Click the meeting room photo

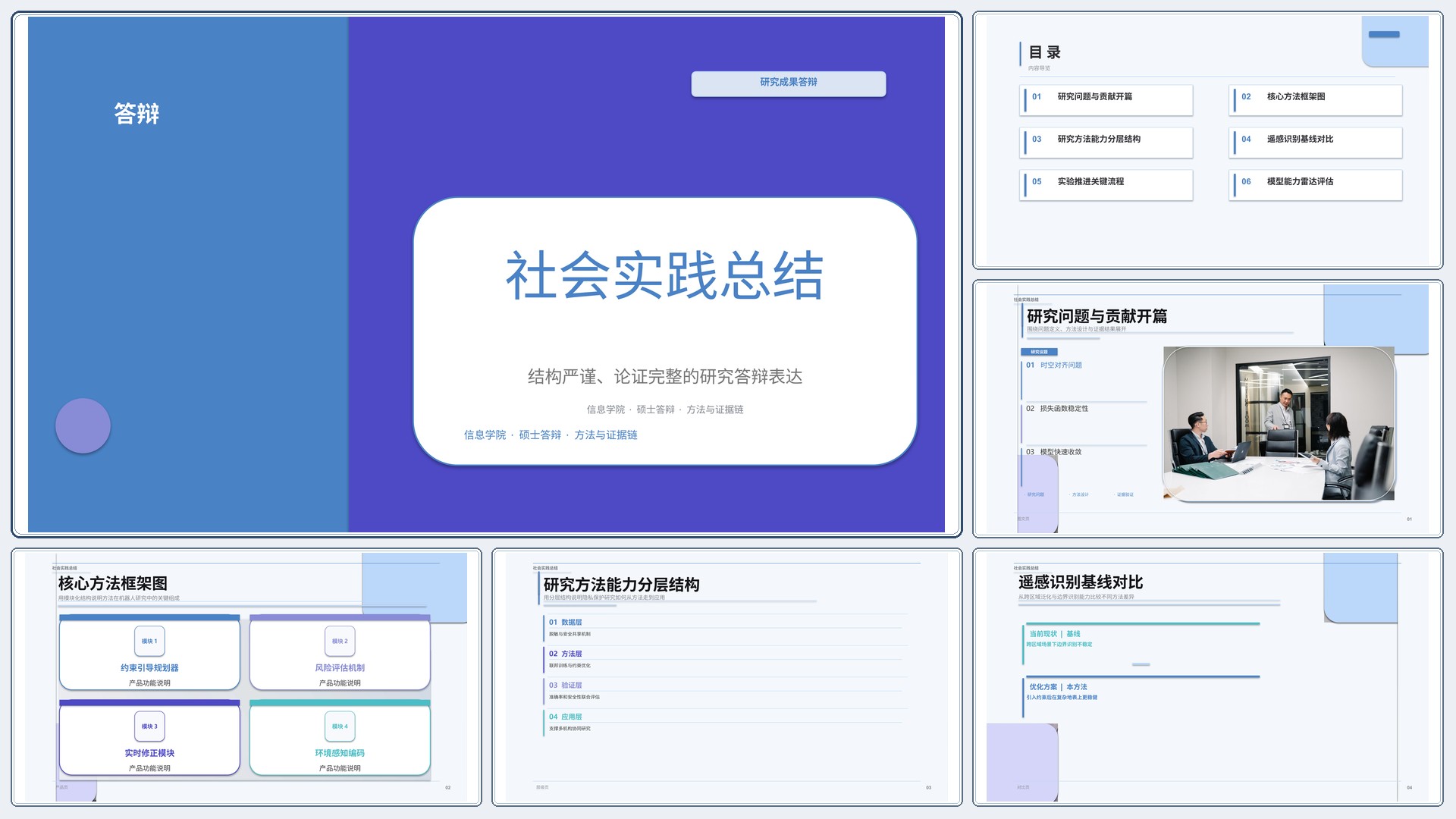tap(1279, 424)
